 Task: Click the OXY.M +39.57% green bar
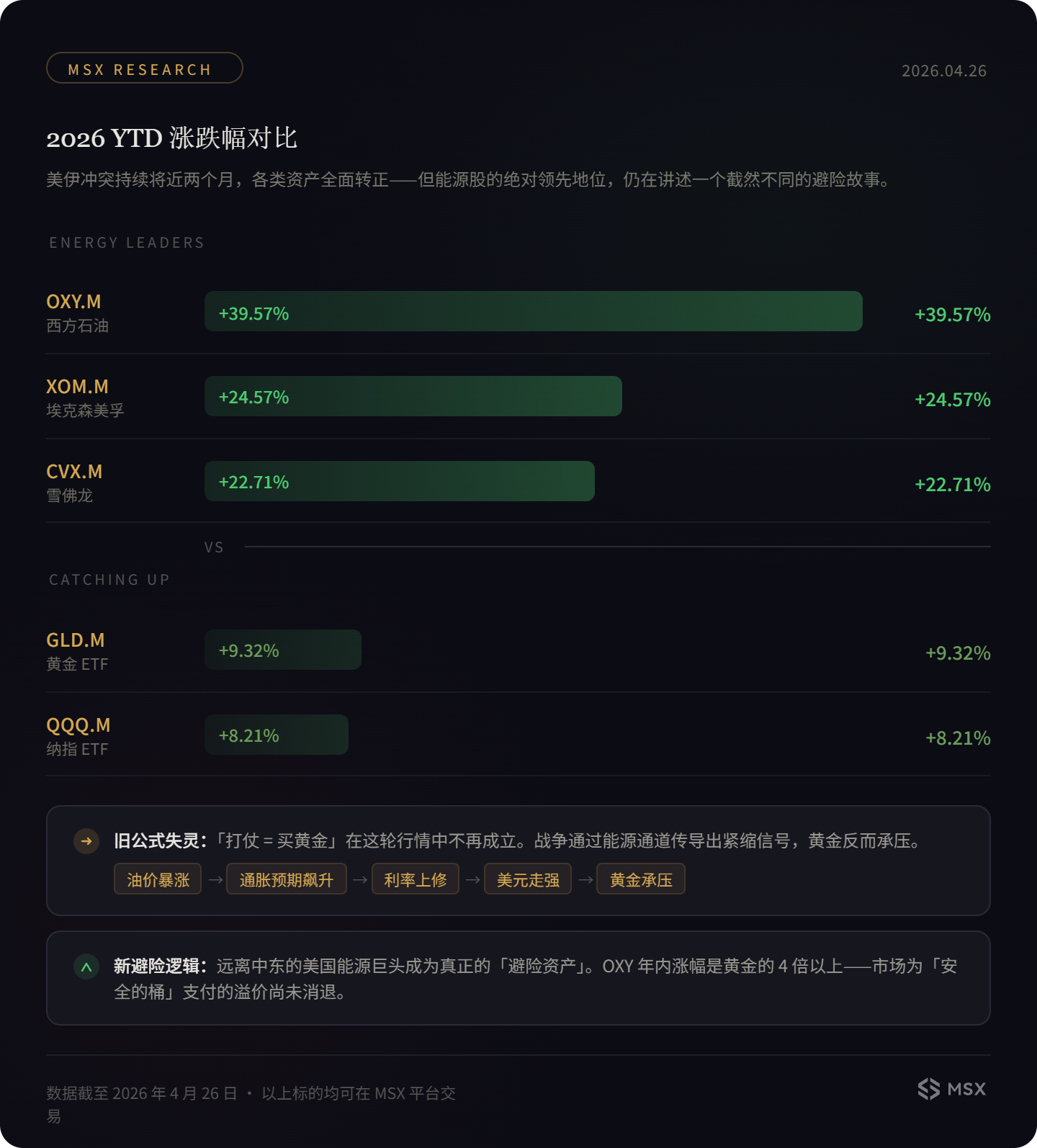pyautogui.click(x=533, y=312)
